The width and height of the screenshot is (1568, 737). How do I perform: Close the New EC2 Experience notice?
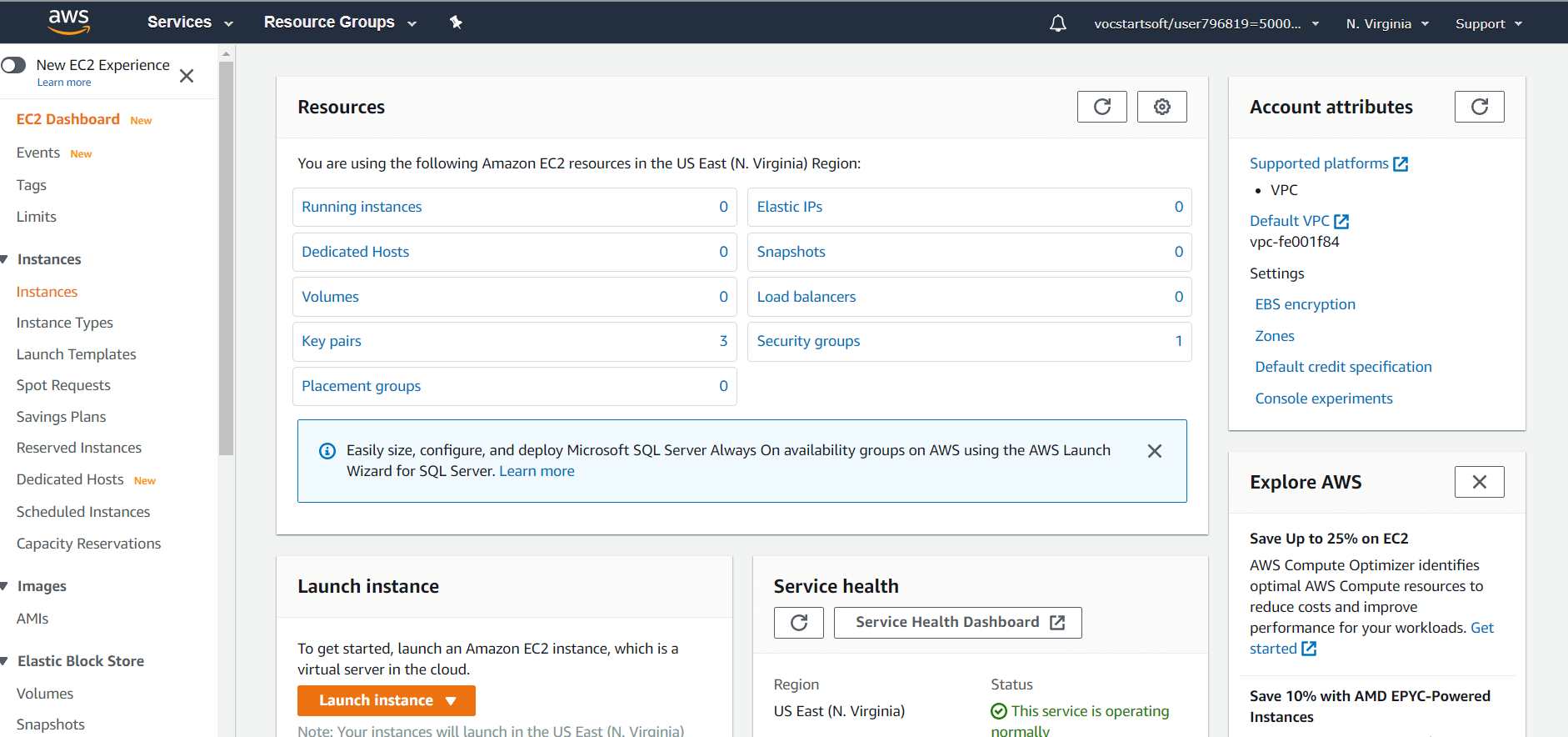187,76
